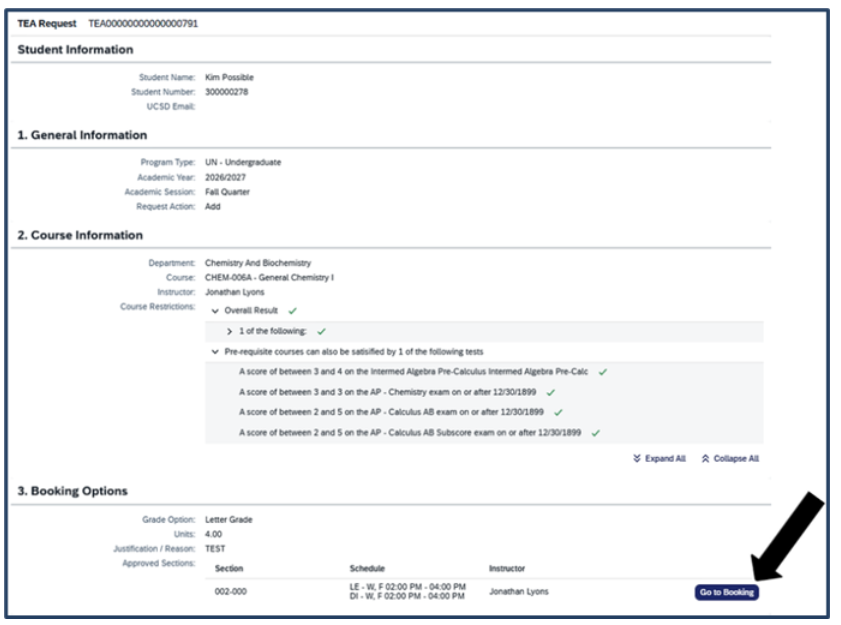841x625 pixels.
Task: Click the 1. General Information heading
Action: (82, 135)
